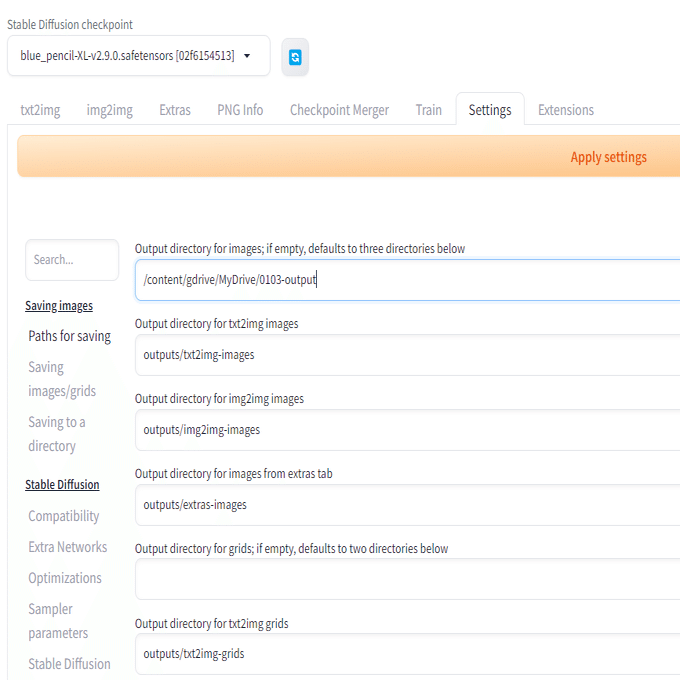
Task: Open Saving images/grids settings section
Action: (x=62, y=379)
